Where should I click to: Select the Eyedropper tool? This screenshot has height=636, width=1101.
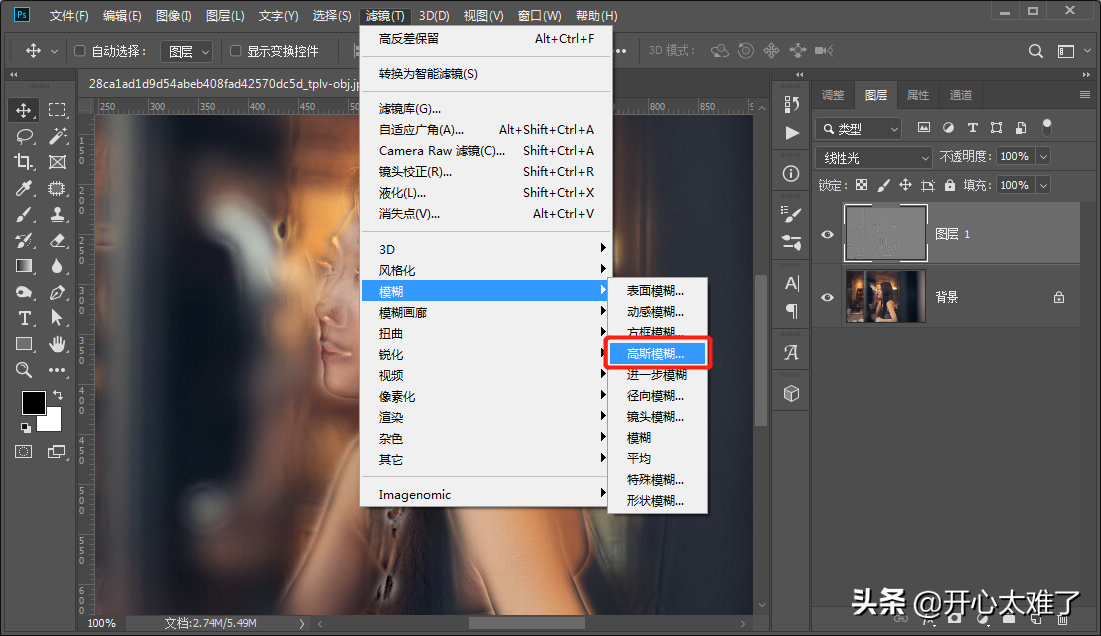click(24, 188)
